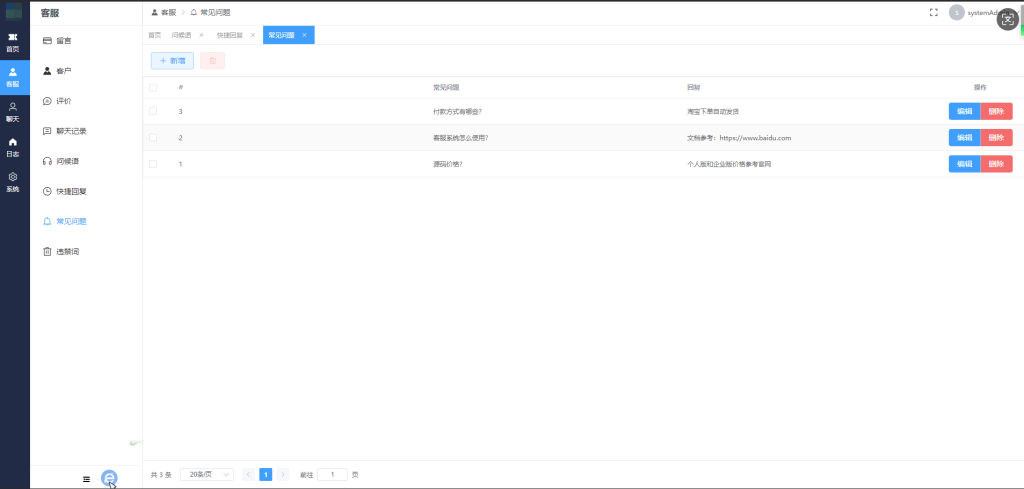Viewport: 1024px width, 489px height.
Task: Click the dark round icon at top right corner
Action: coord(1008,20)
